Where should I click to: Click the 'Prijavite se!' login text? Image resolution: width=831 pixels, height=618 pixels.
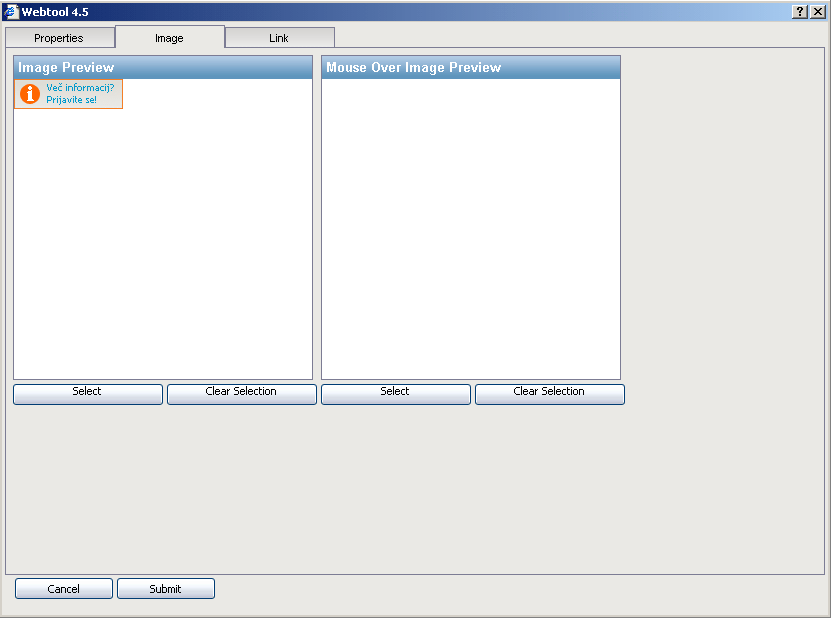72,100
